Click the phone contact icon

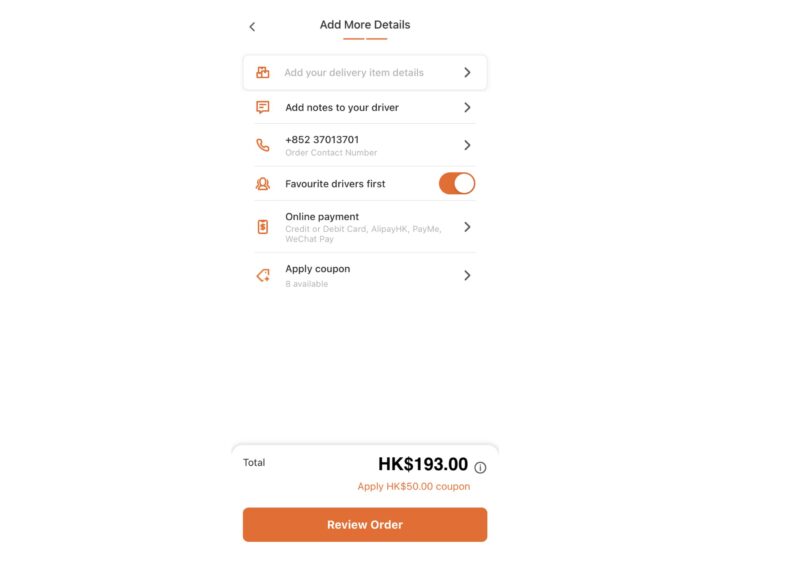(263, 145)
